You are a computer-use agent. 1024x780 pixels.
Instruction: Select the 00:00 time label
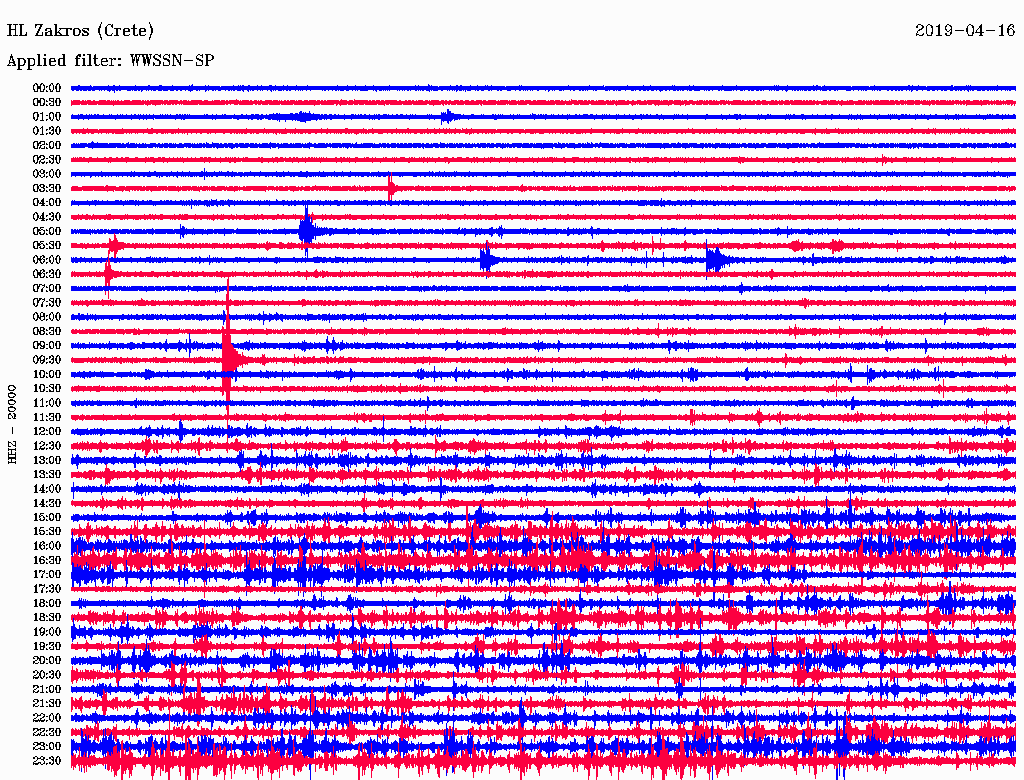[47, 88]
